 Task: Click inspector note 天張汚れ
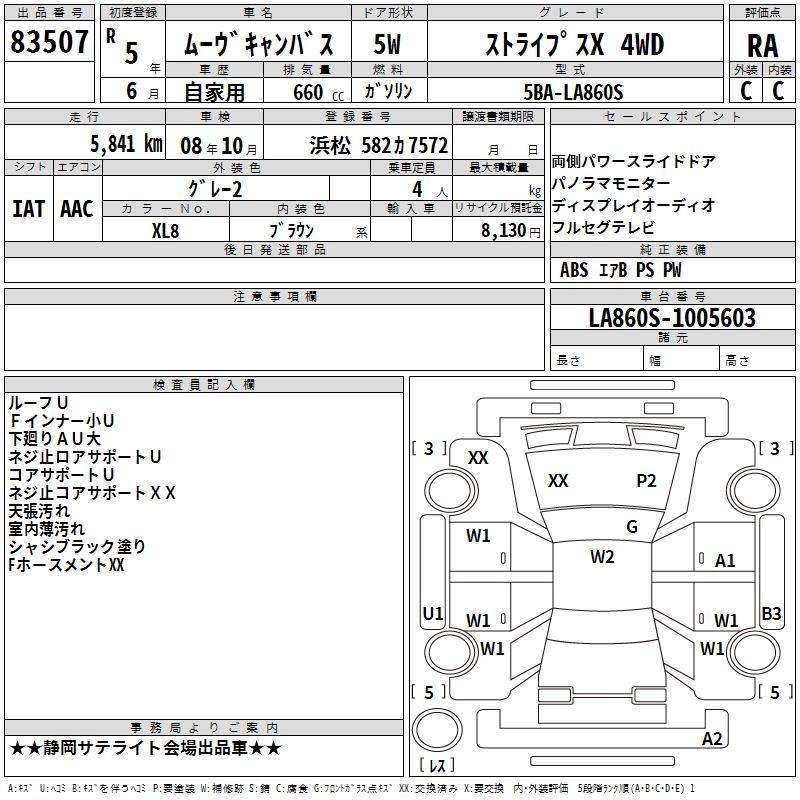[x=39, y=511]
